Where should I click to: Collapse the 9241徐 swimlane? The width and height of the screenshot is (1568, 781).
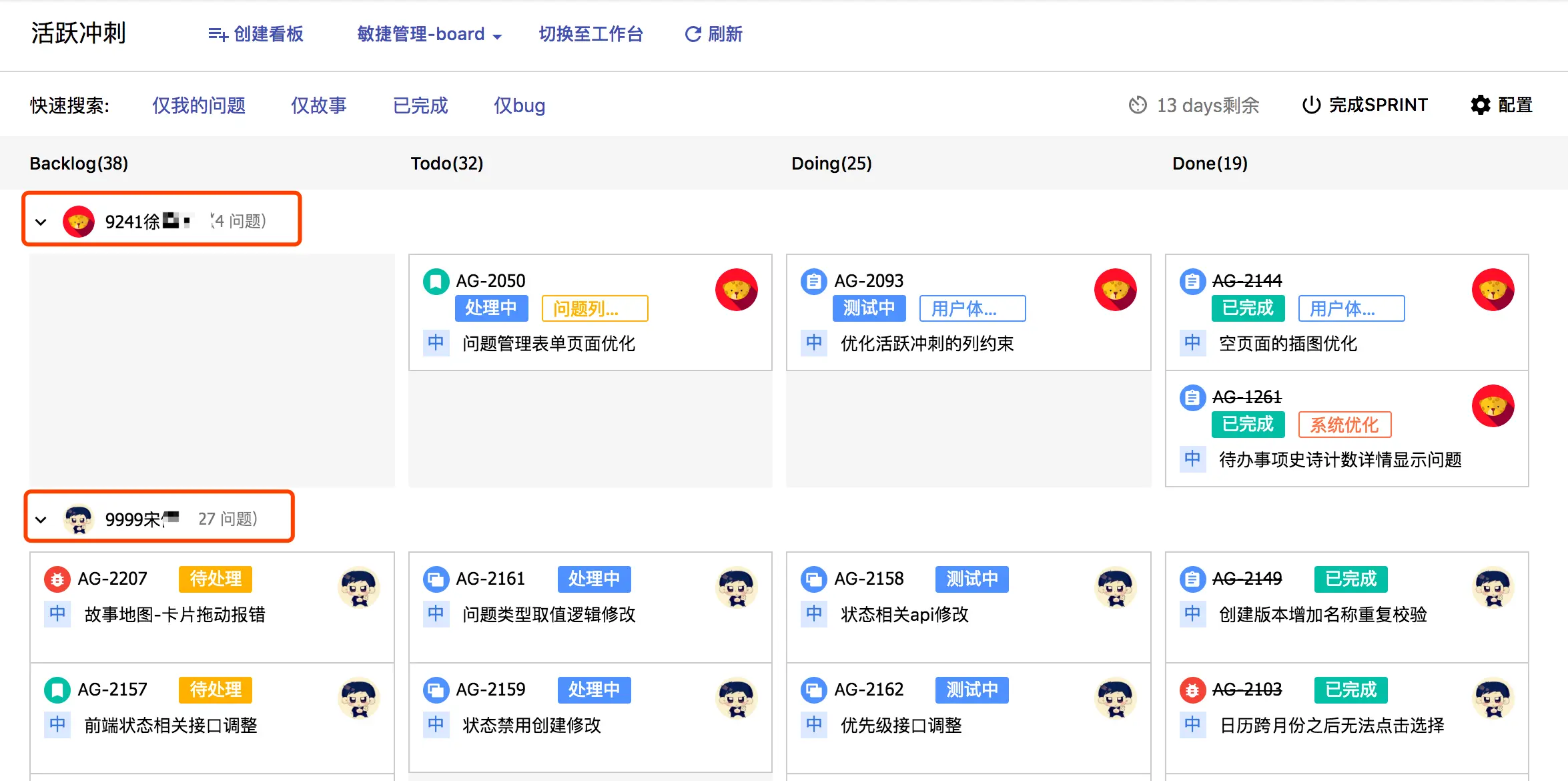pos(41,222)
